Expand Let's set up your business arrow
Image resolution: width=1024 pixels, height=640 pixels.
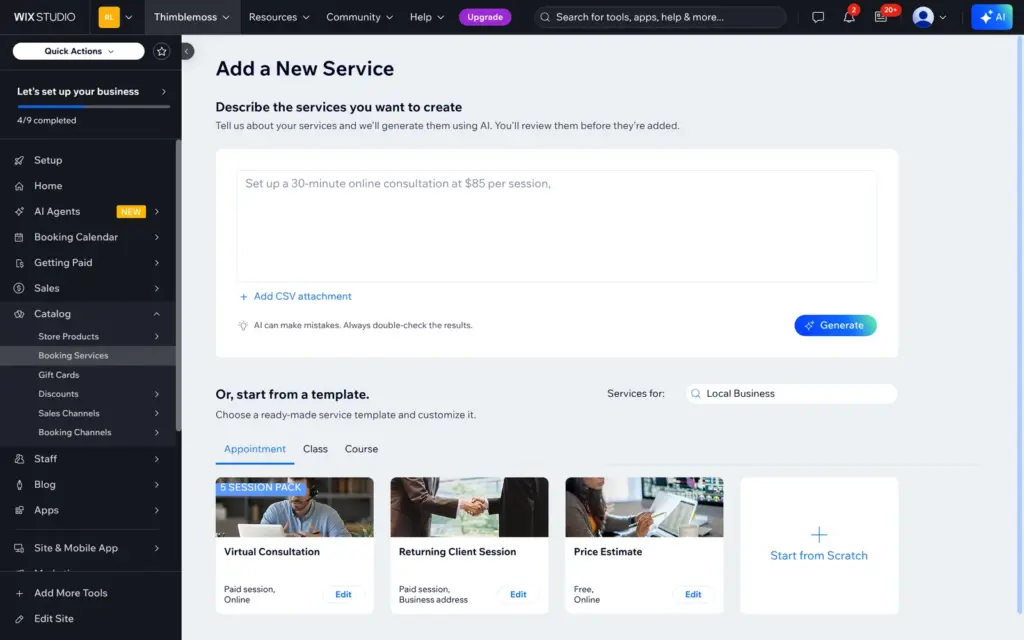click(x=163, y=91)
